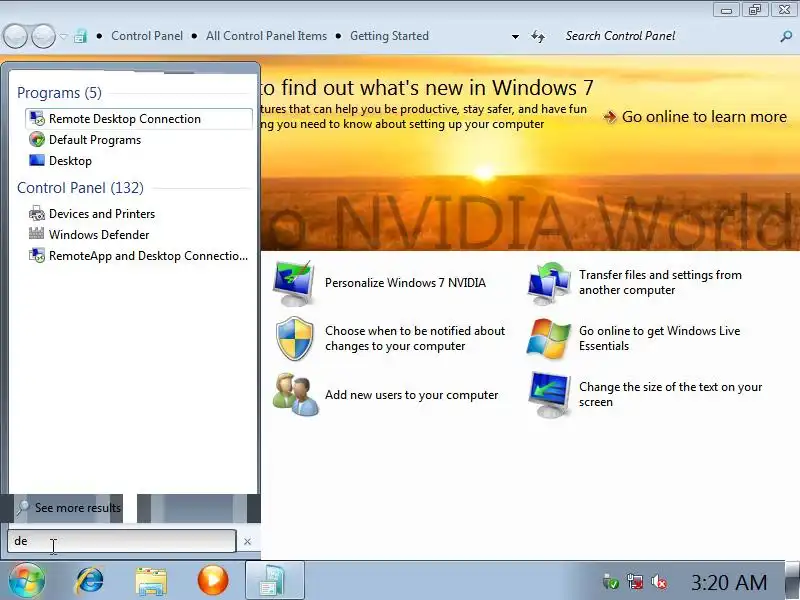Open Remote Desktop Connection search result
Viewport: 800px width, 600px height.
(138, 119)
